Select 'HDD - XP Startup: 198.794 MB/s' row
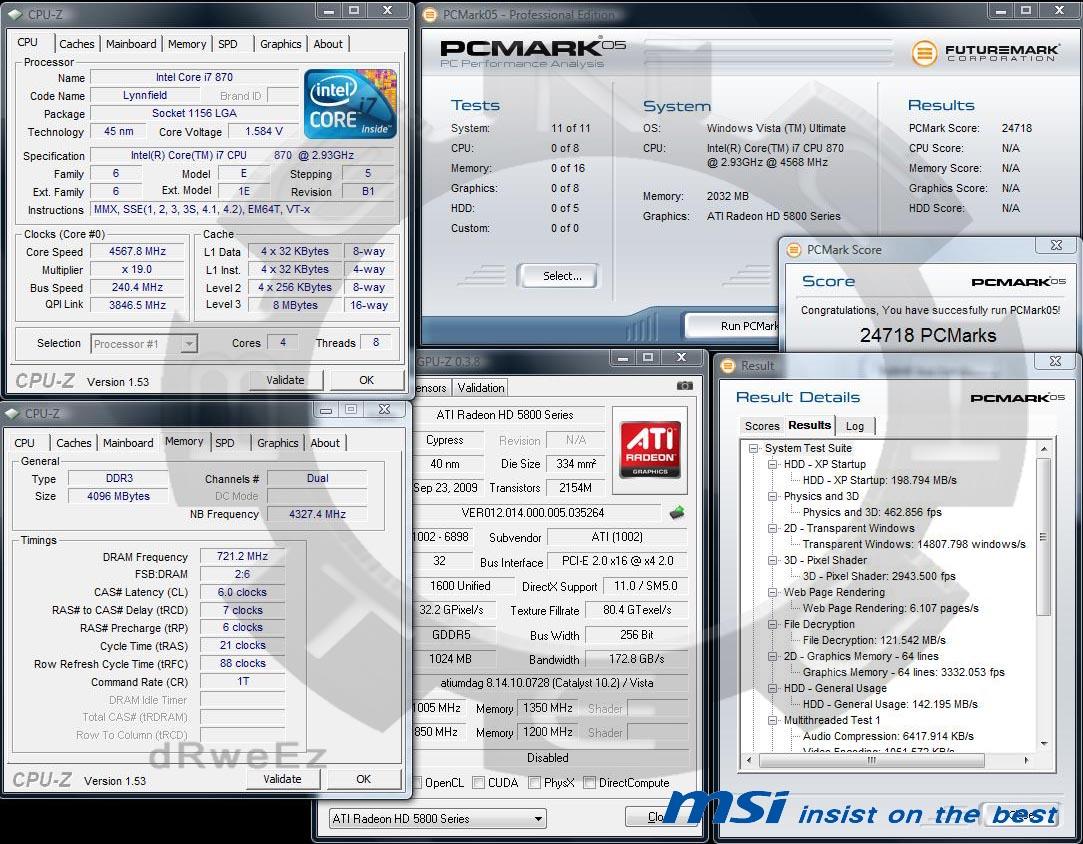The image size is (1083, 844). coord(879,480)
